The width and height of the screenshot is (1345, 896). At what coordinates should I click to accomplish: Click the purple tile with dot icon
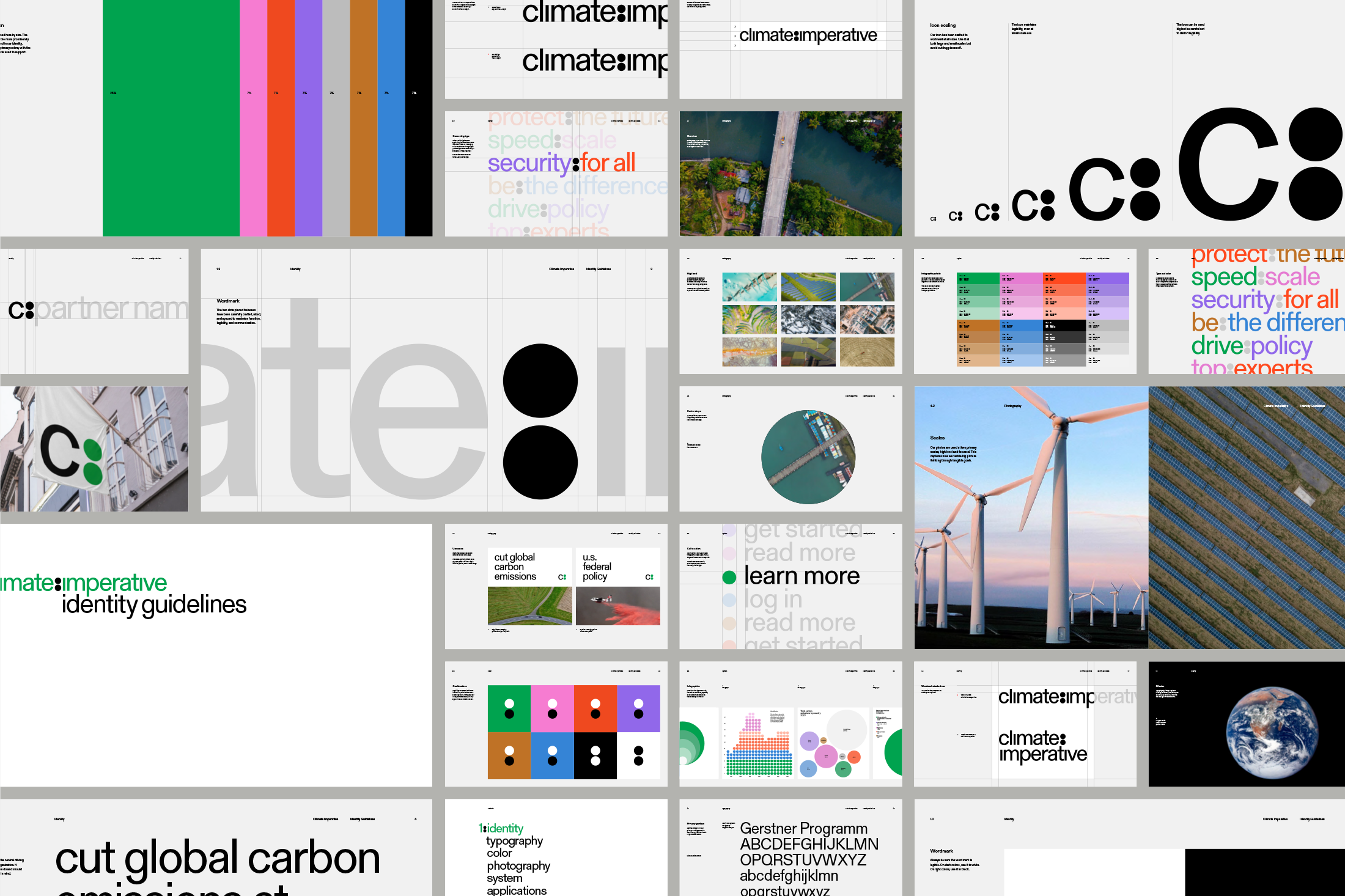tap(638, 708)
